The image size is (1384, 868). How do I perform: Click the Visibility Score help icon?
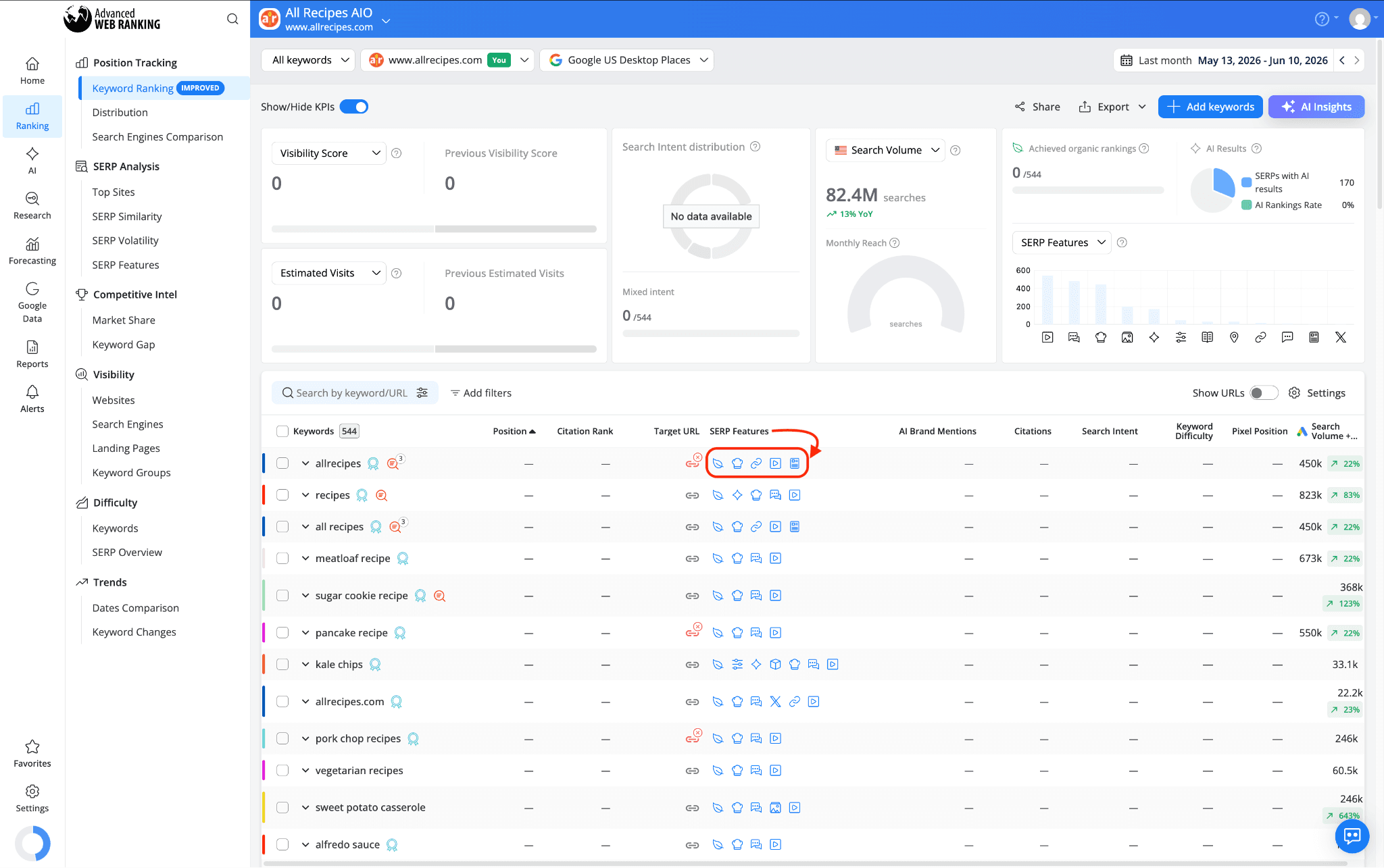click(397, 153)
